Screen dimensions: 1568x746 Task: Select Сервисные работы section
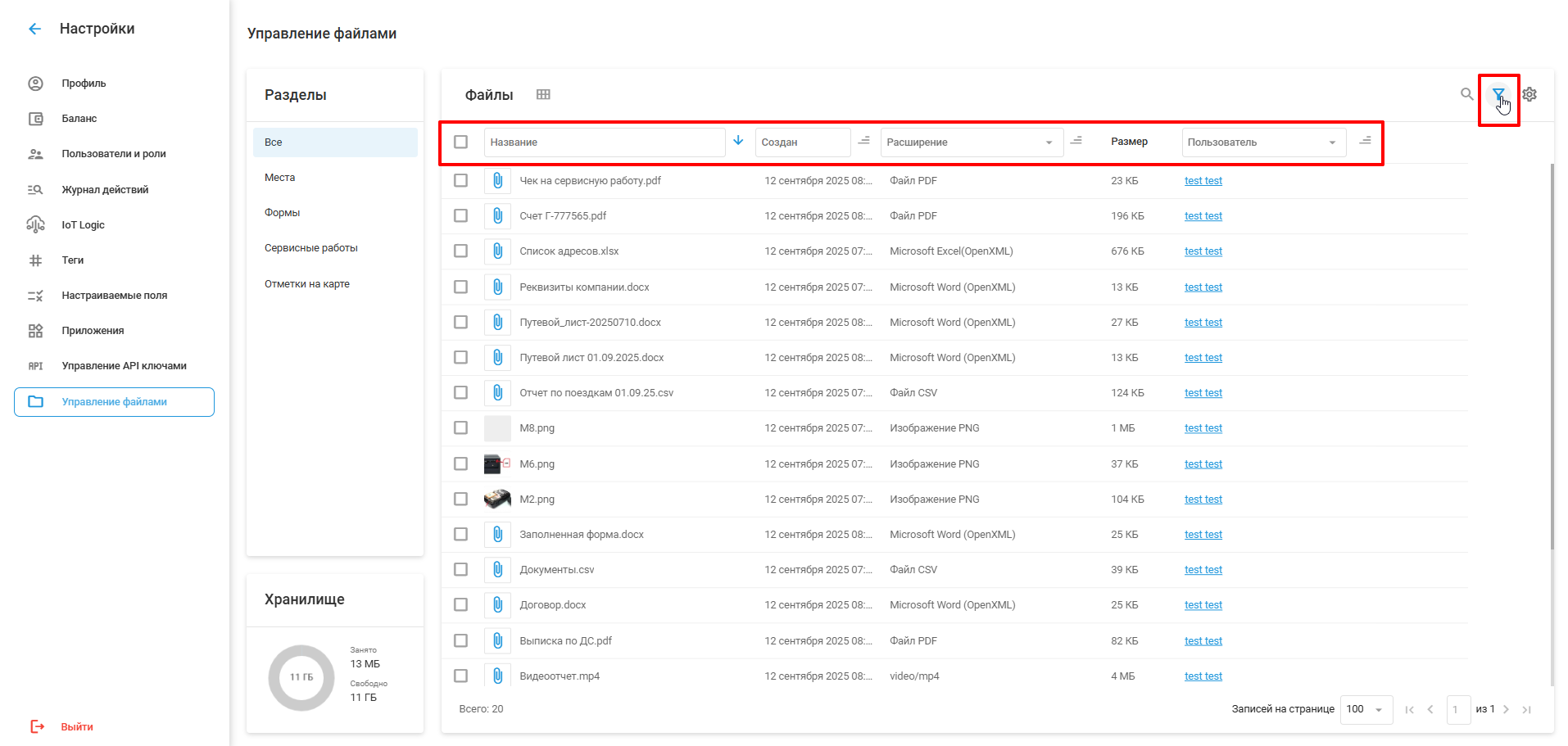[310, 248]
